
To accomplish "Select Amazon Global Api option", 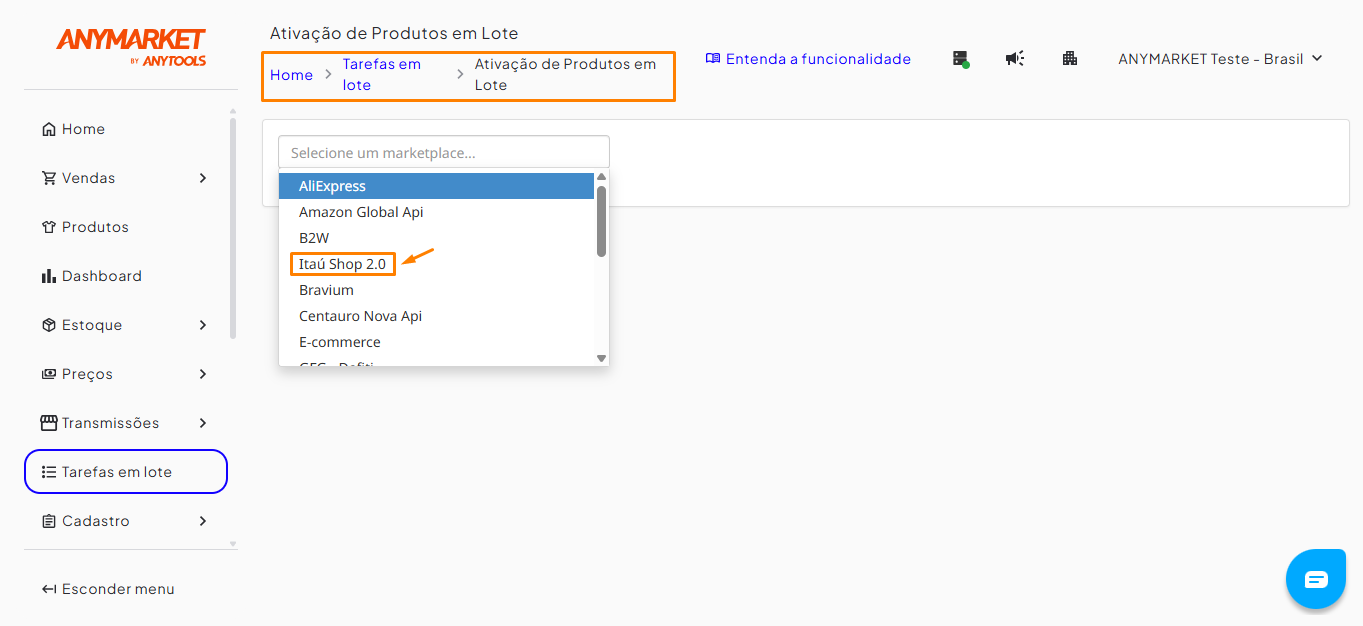I will coord(436,212).
